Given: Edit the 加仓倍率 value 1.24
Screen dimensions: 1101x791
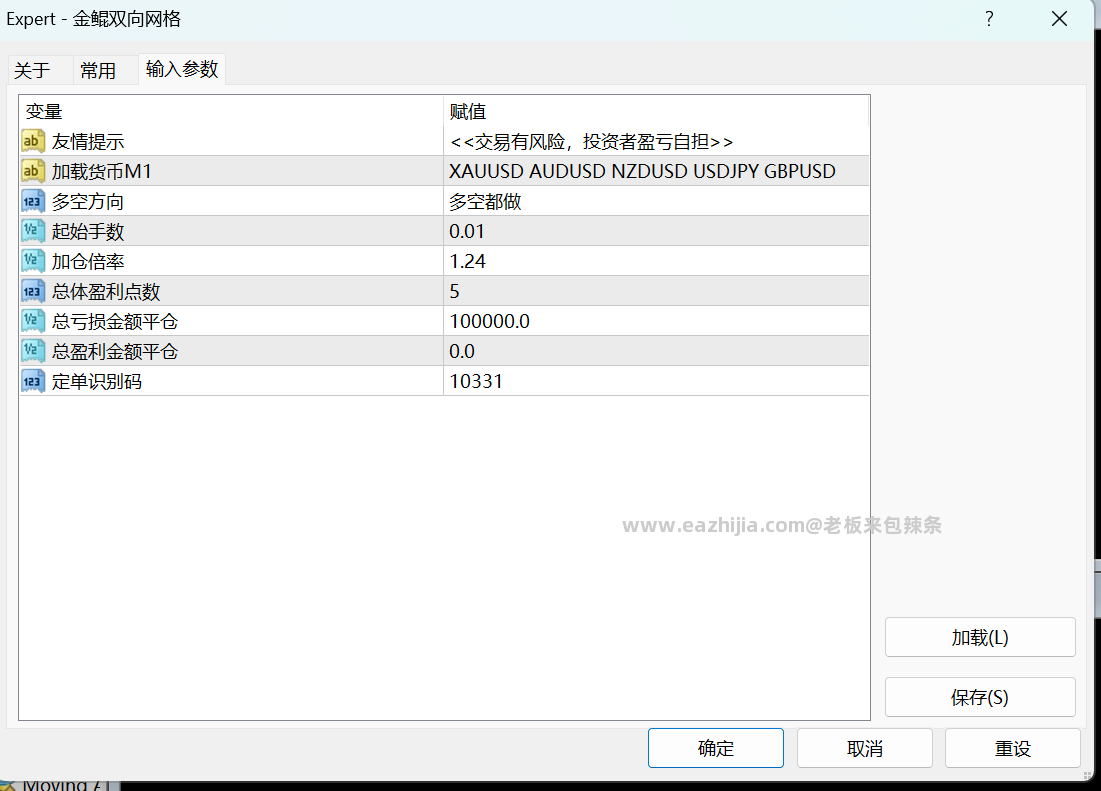Looking at the screenshot, I should coord(656,261).
